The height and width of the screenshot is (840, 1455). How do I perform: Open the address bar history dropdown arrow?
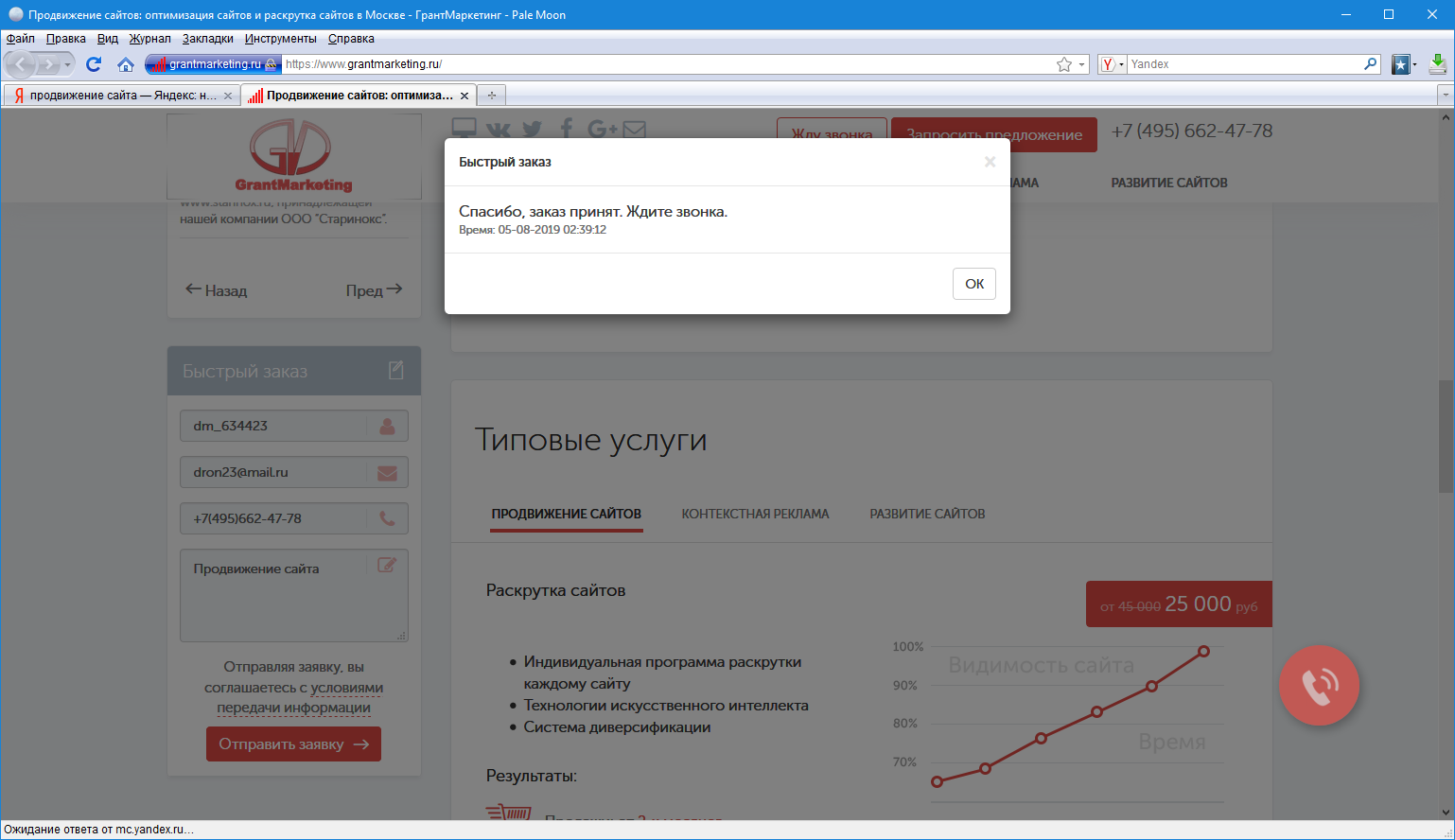coord(1081,64)
